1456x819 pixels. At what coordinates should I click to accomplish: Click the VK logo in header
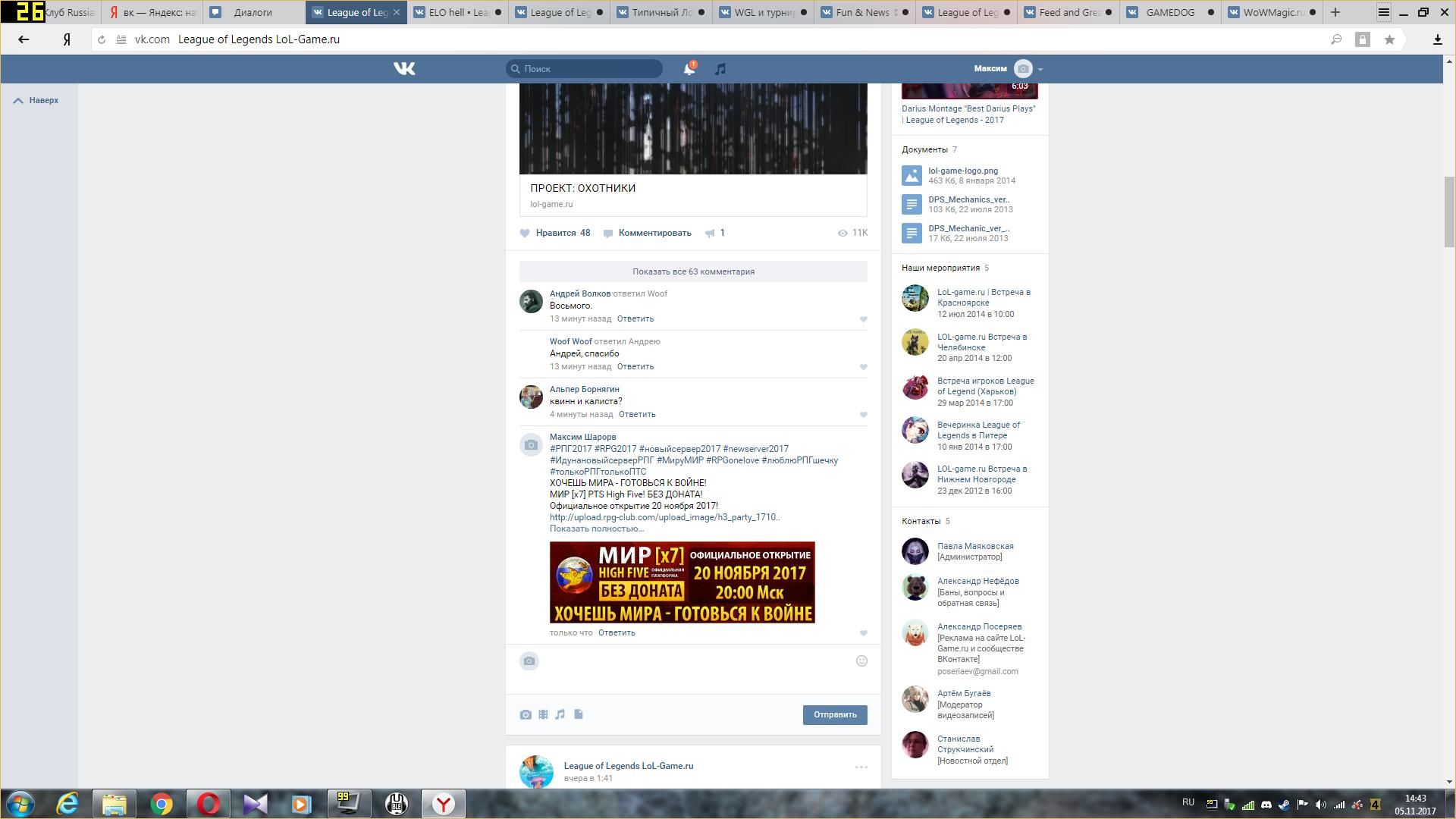click(404, 69)
